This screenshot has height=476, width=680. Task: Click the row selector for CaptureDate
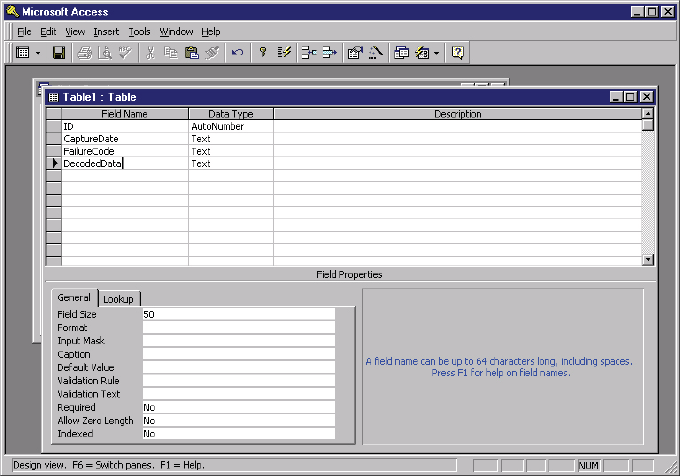coord(54,139)
